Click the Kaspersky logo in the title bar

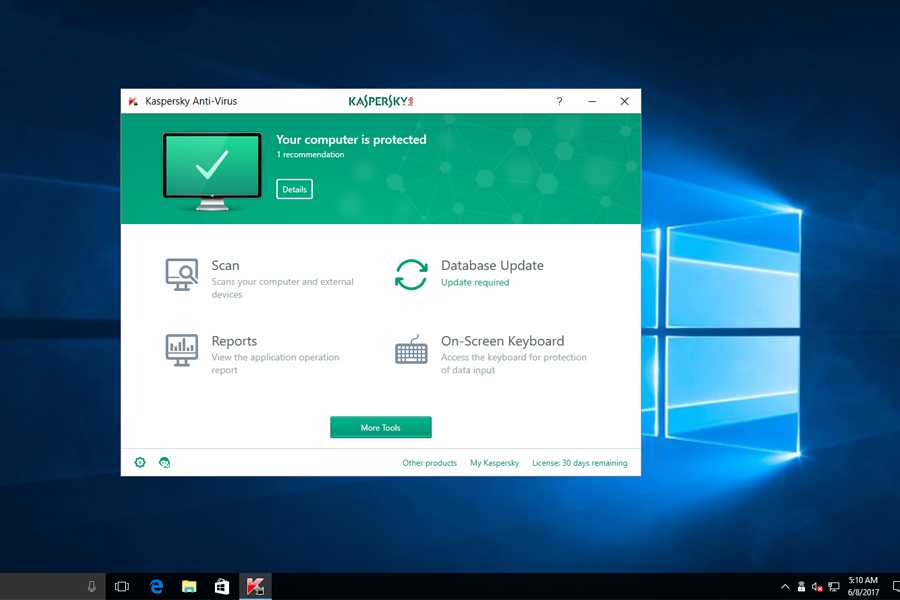(381, 102)
